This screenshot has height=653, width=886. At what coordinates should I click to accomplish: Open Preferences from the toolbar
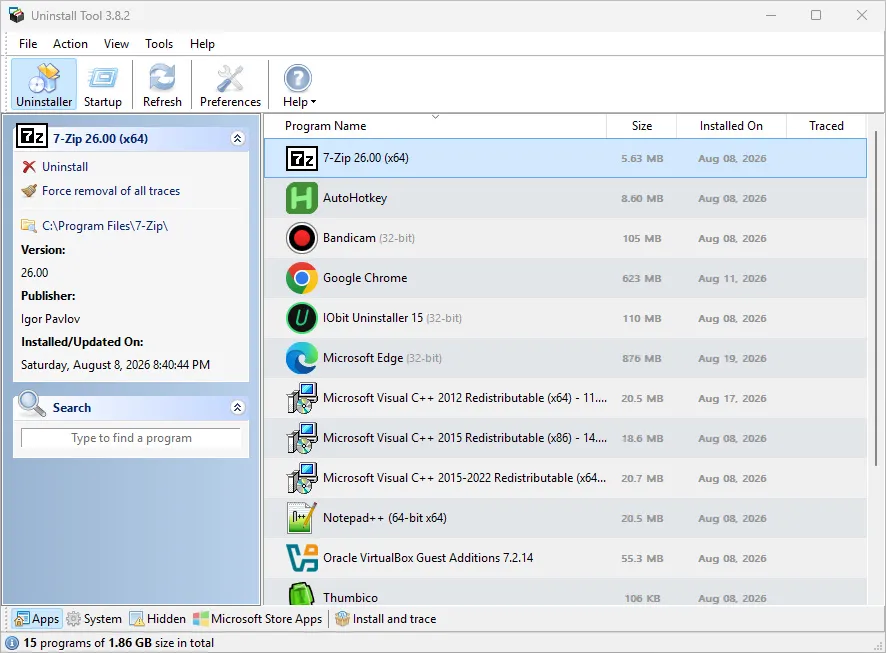[230, 85]
